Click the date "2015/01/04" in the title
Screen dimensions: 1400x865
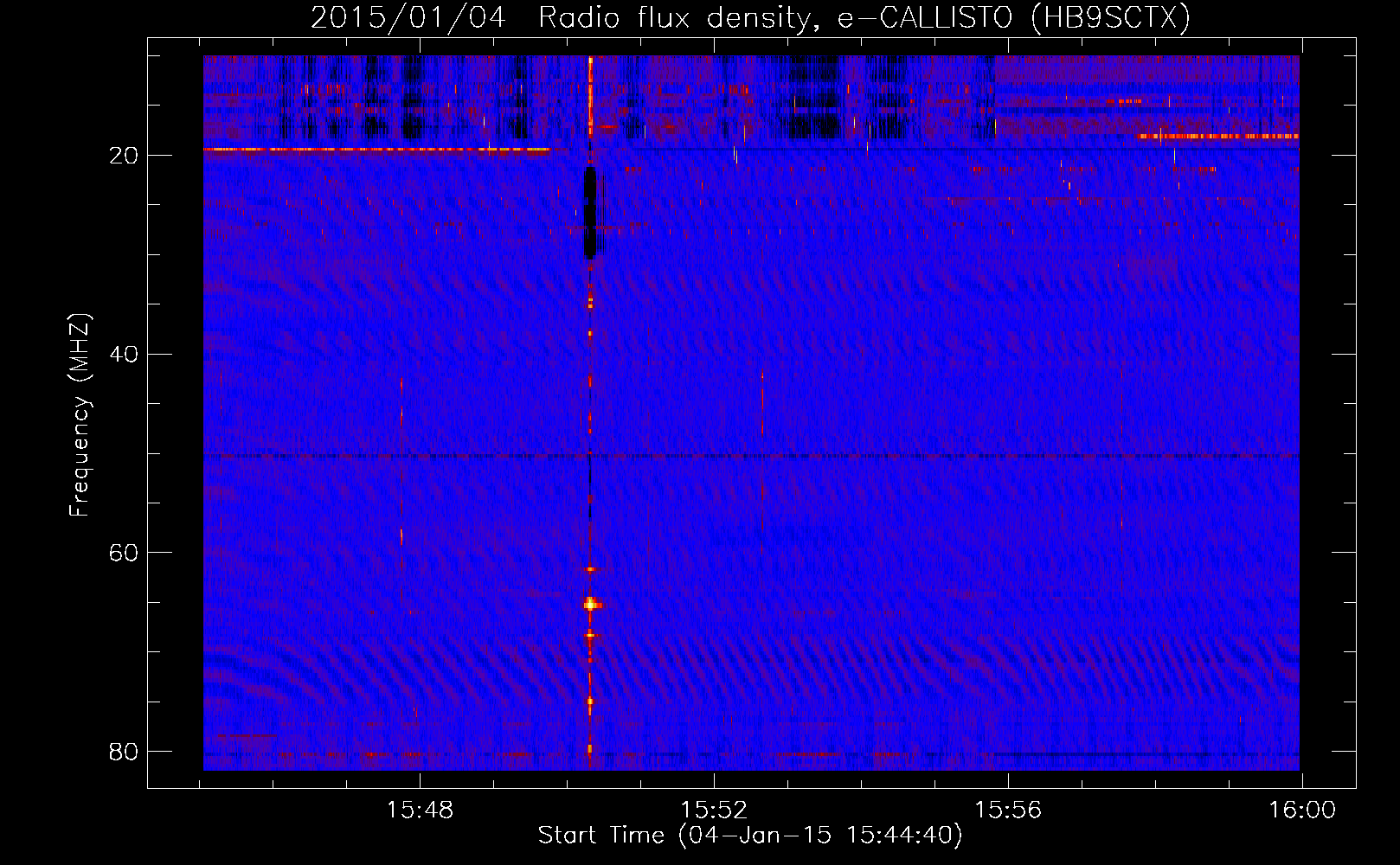(408, 18)
